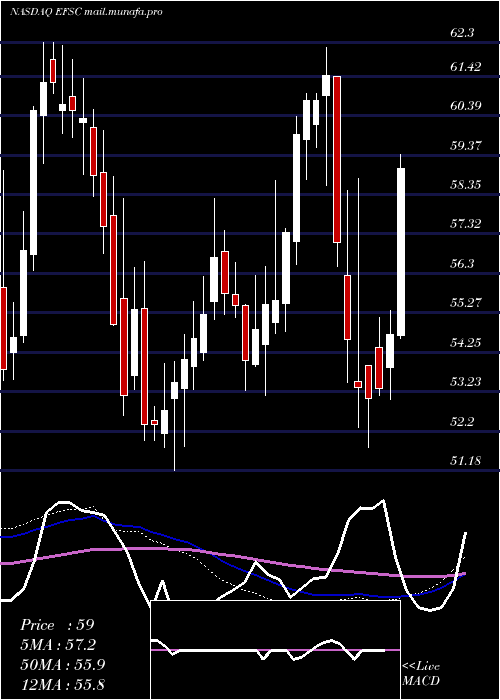
Task: Select the 57.32 price axis label
Action: pos(466,224)
